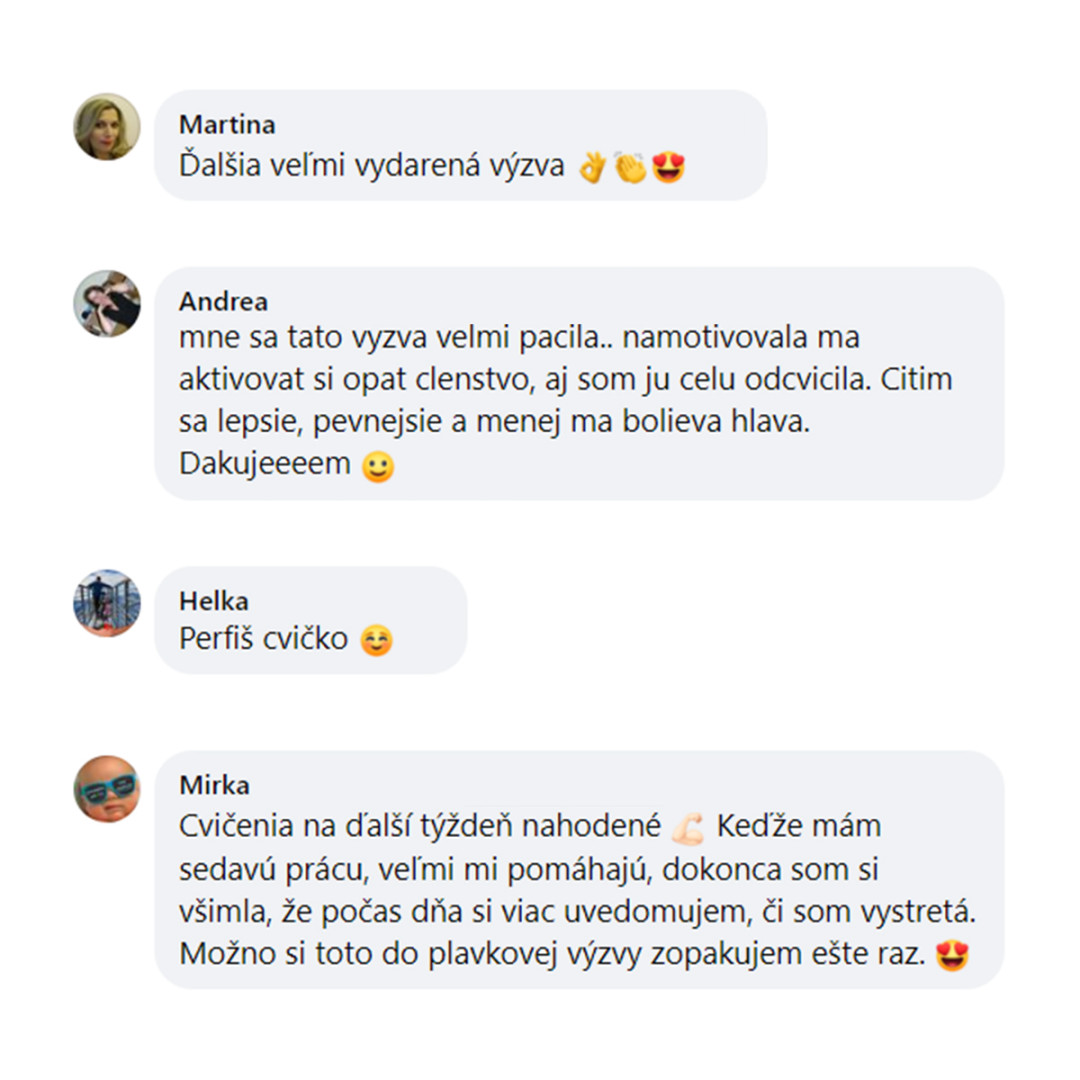
Task: Click the name Helka
Action: (214, 601)
